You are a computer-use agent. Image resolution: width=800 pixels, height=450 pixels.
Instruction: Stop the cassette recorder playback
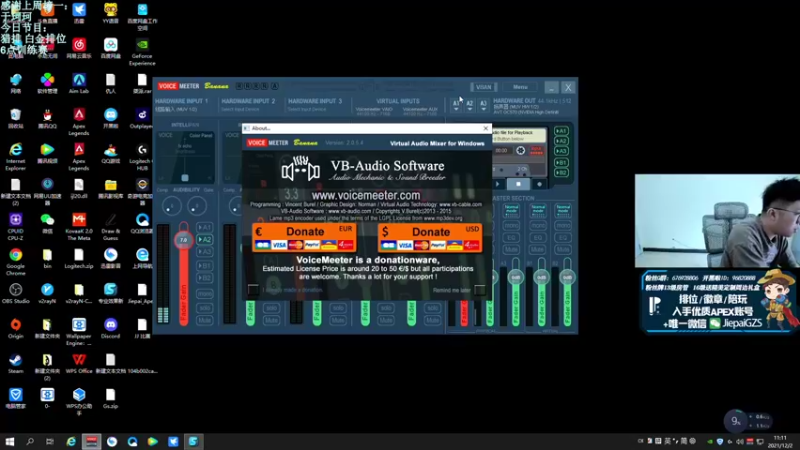pyautogui.click(x=518, y=184)
